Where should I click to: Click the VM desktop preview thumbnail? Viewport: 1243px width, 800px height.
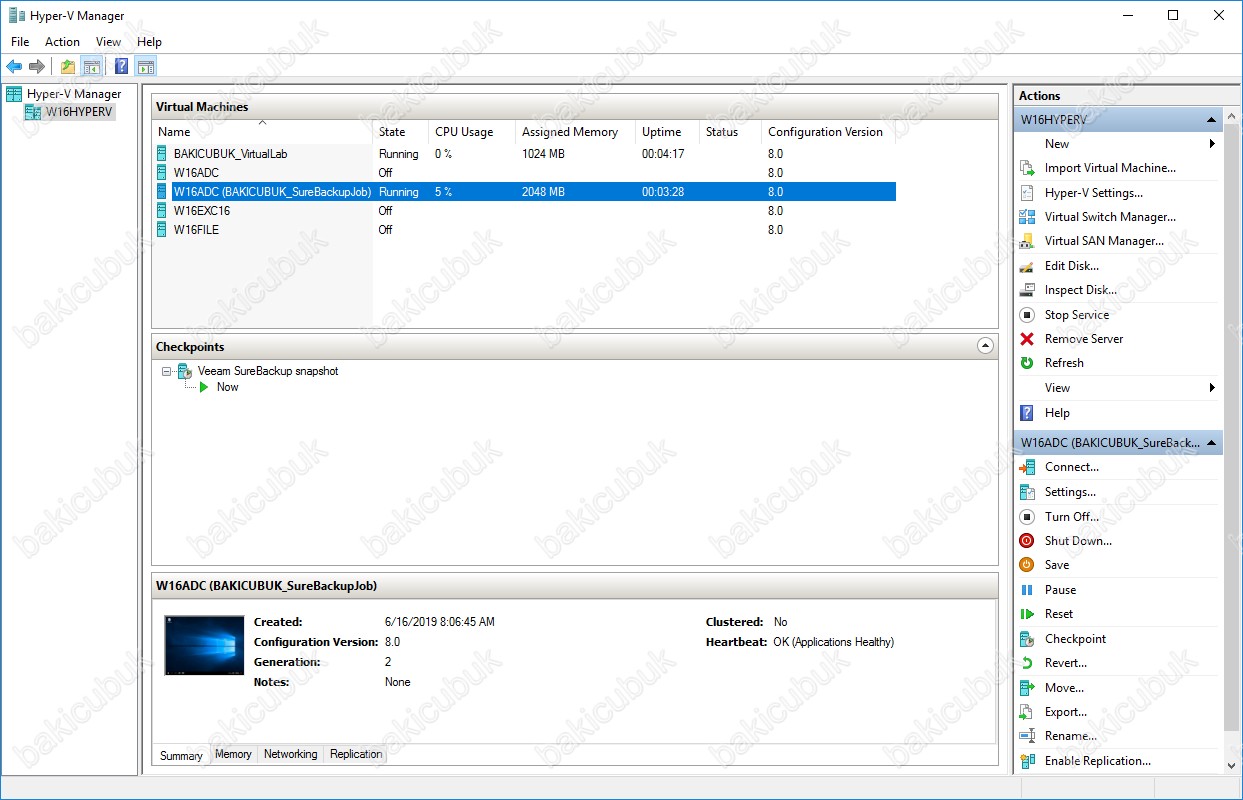coord(204,645)
